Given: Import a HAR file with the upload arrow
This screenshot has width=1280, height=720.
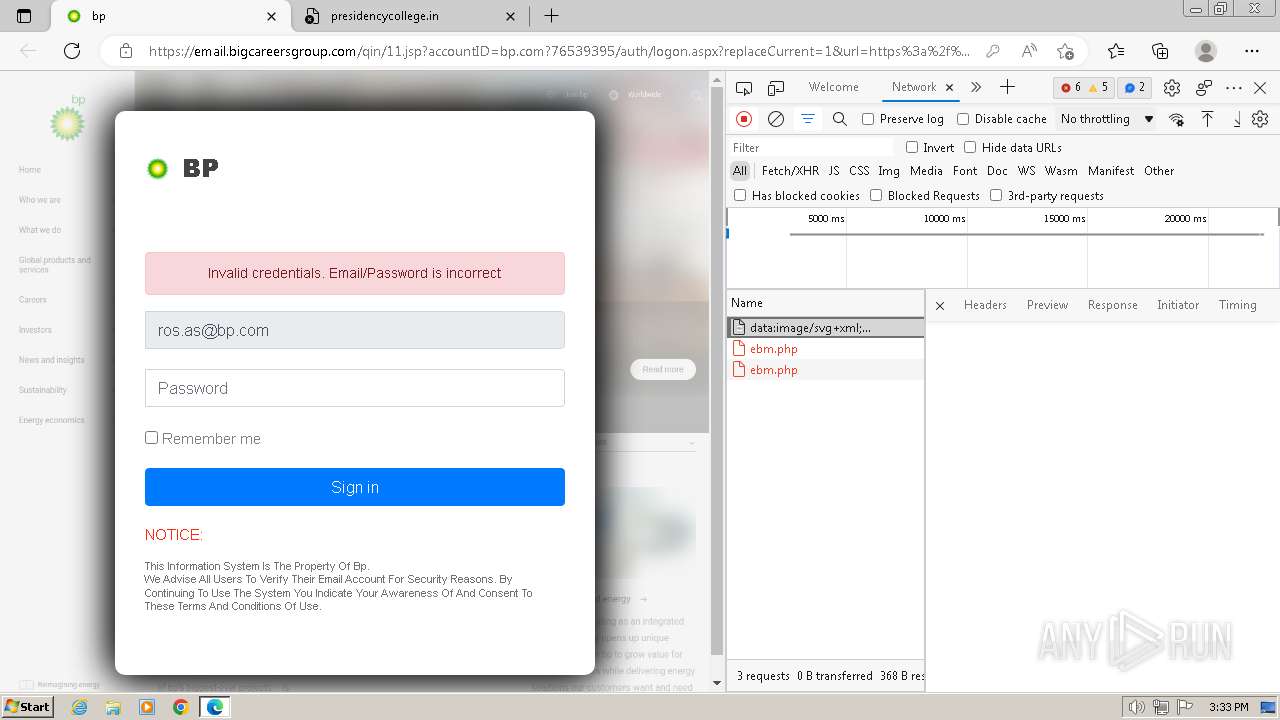Looking at the screenshot, I should (x=1208, y=119).
